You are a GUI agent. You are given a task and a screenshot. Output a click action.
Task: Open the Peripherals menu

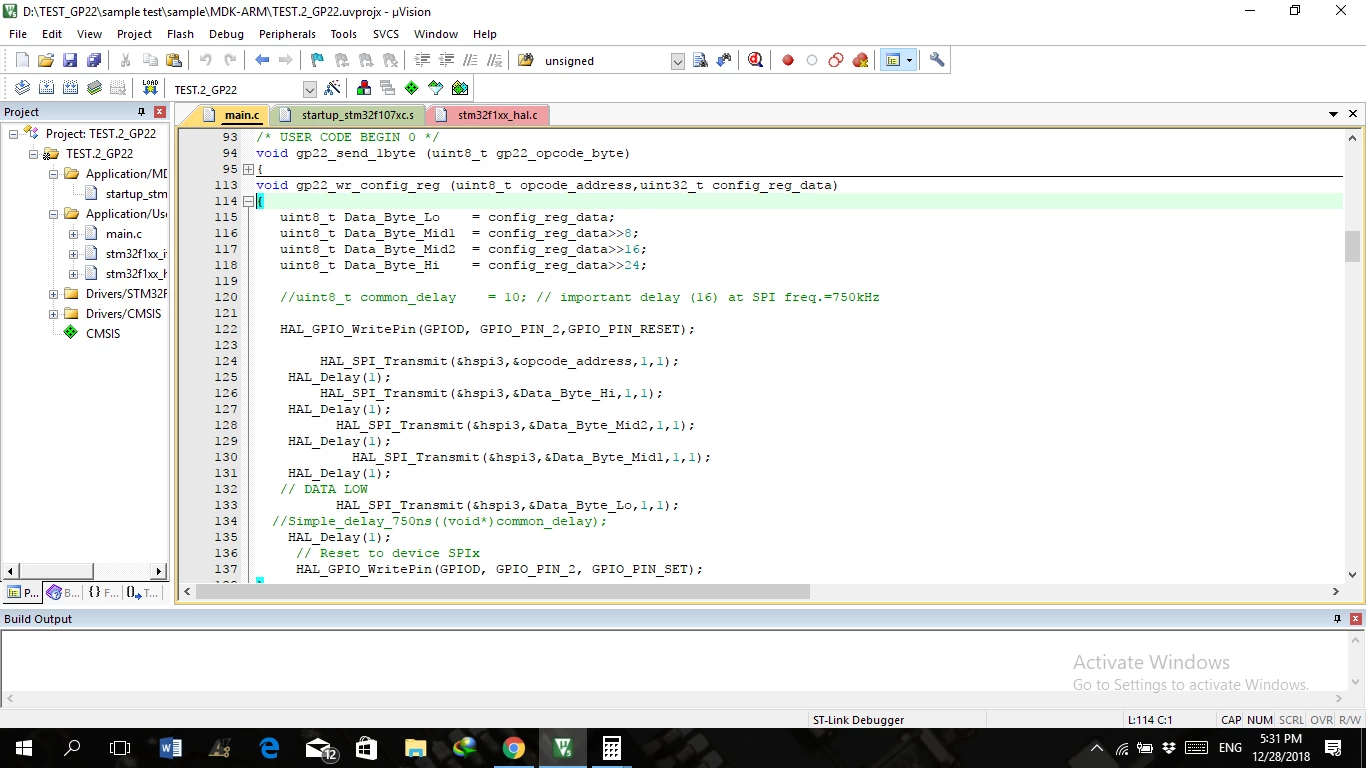pyautogui.click(x=287, y=34)
